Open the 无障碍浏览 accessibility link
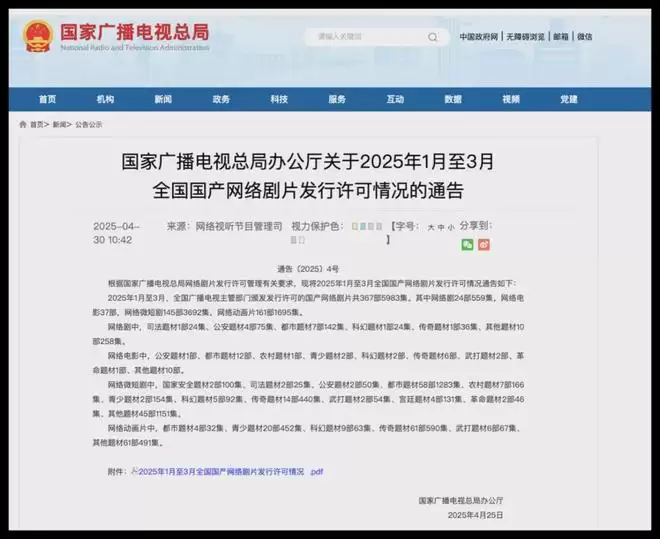The image size is (660, 539). [525, 37]
